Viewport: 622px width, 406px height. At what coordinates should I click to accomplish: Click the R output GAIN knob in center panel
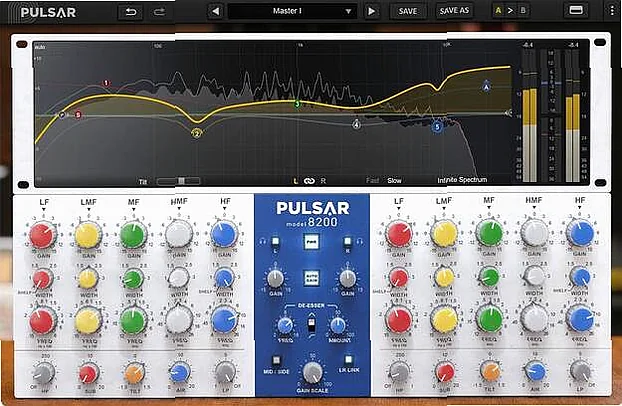(x=347, y=279)
